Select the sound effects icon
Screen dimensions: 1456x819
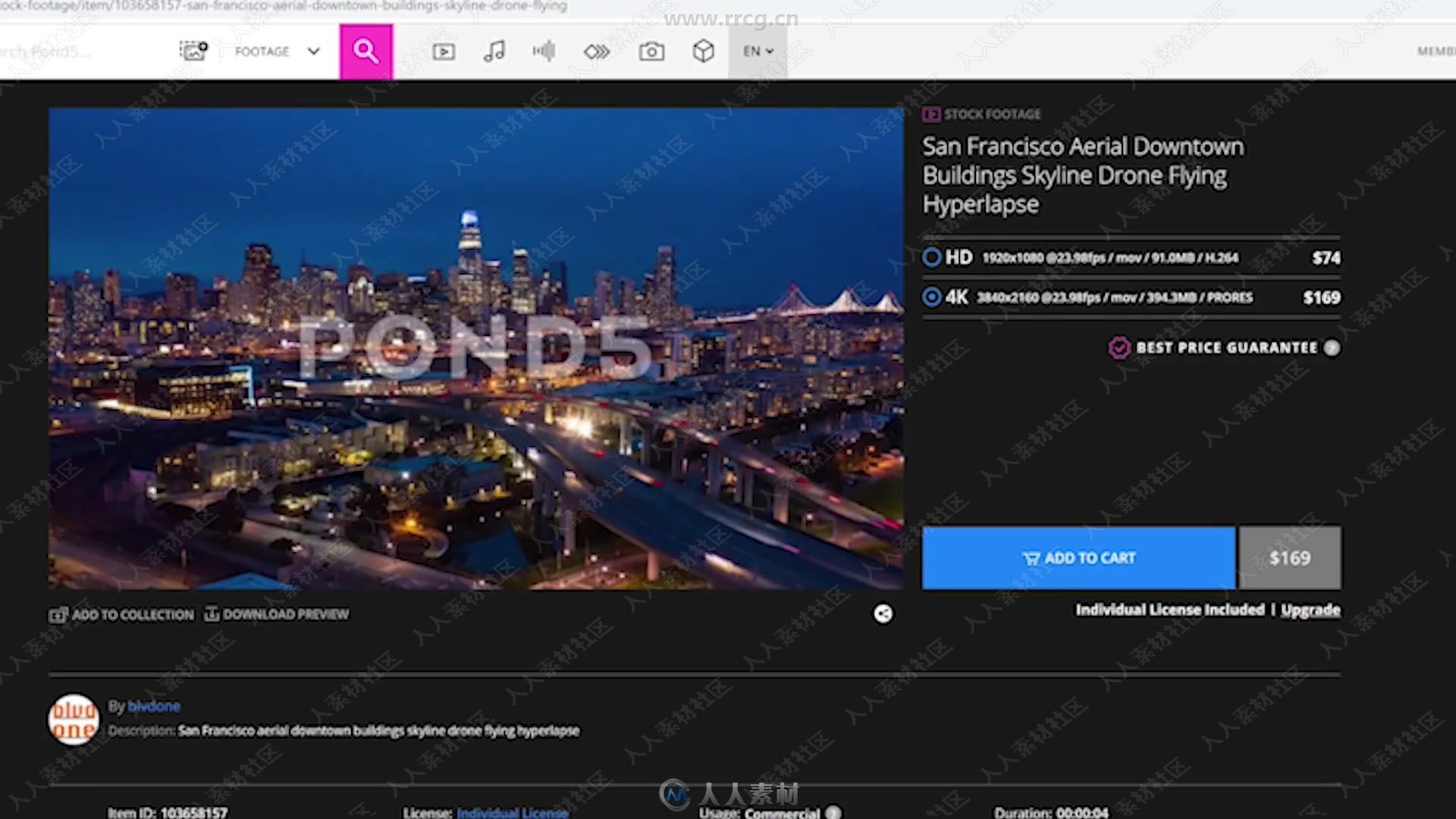click(544, 51)
